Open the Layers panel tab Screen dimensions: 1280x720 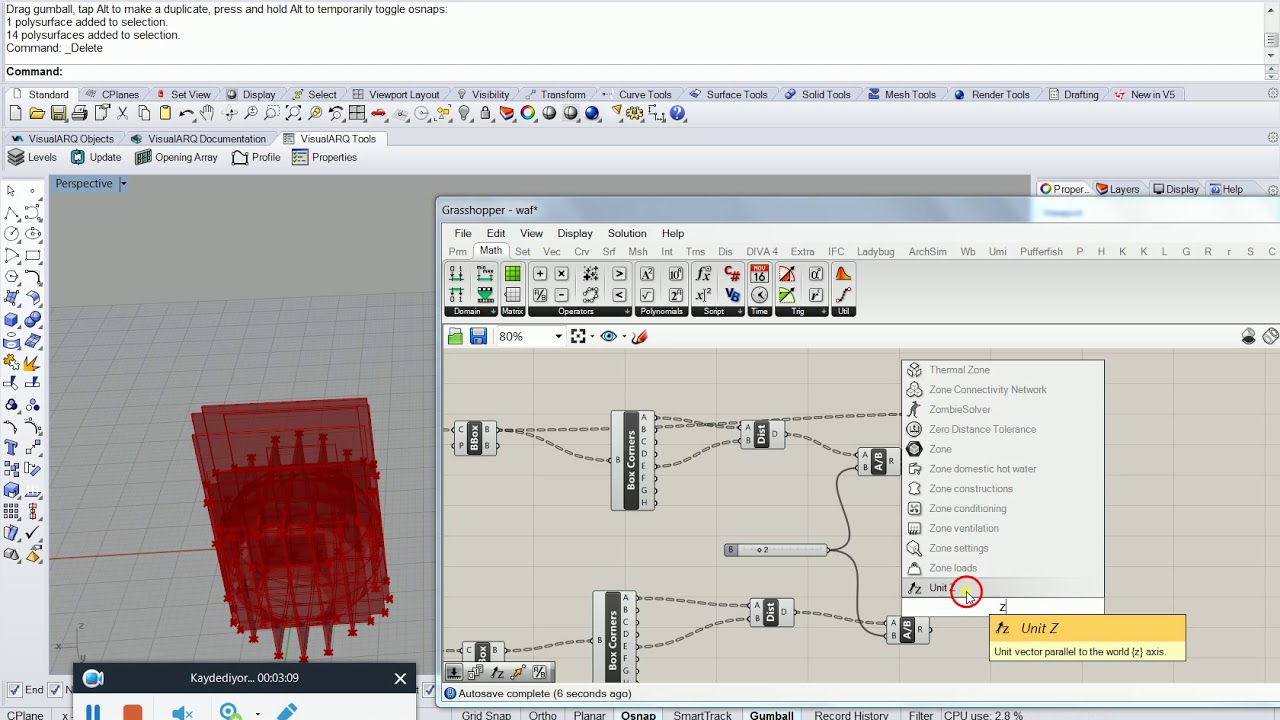(1117, 189)
